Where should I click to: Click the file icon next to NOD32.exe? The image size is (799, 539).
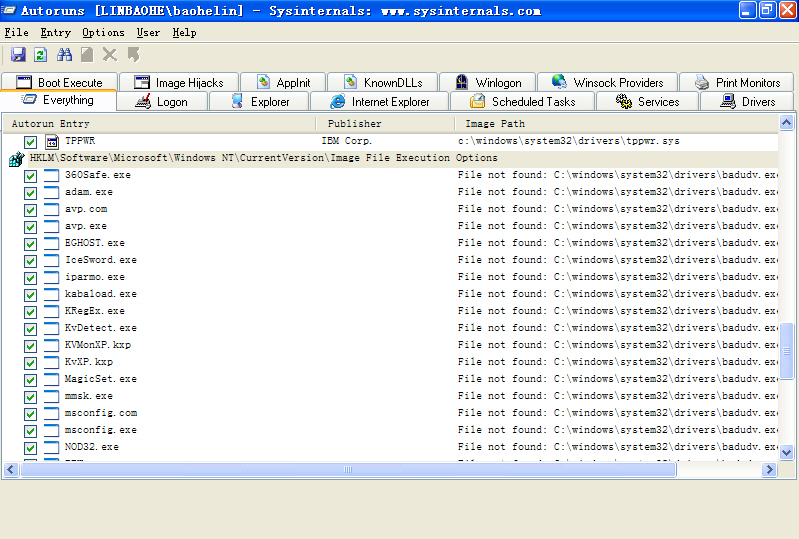[51, 447]
